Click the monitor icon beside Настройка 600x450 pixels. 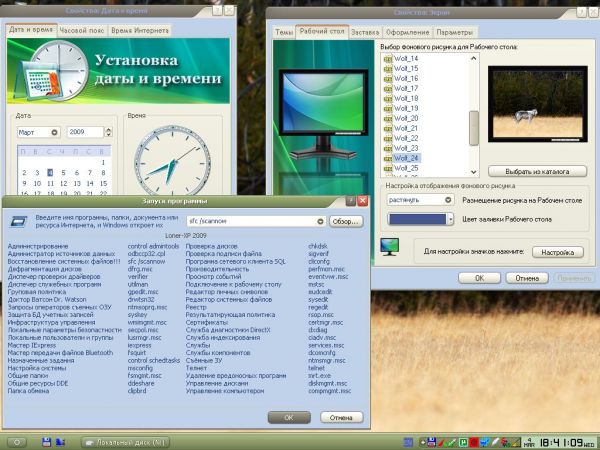[391, 246]
